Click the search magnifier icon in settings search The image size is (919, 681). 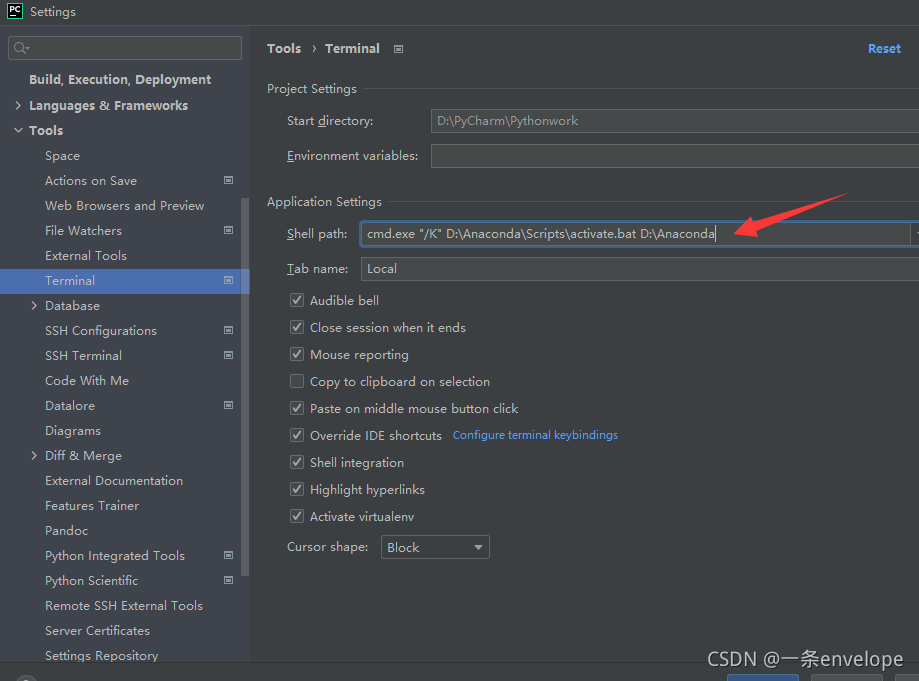pyautogui.click(x=21, y=48)
